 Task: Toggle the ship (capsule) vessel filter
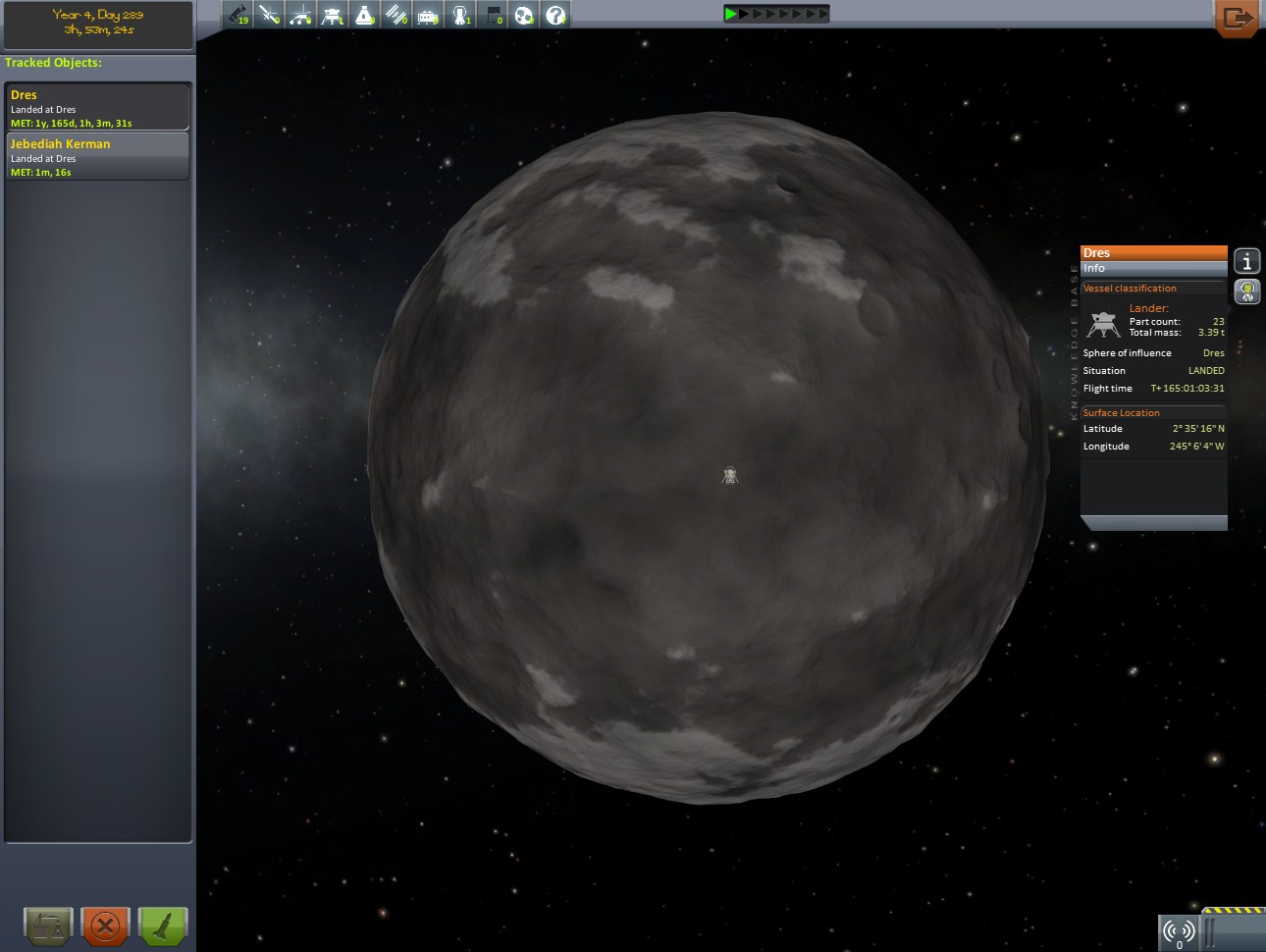pos(365,15)
